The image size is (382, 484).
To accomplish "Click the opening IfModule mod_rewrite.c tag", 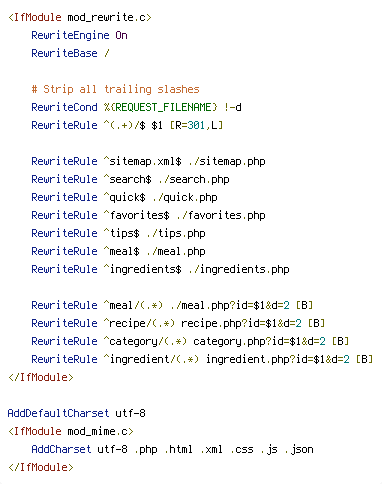I will (x=80, y=17).
